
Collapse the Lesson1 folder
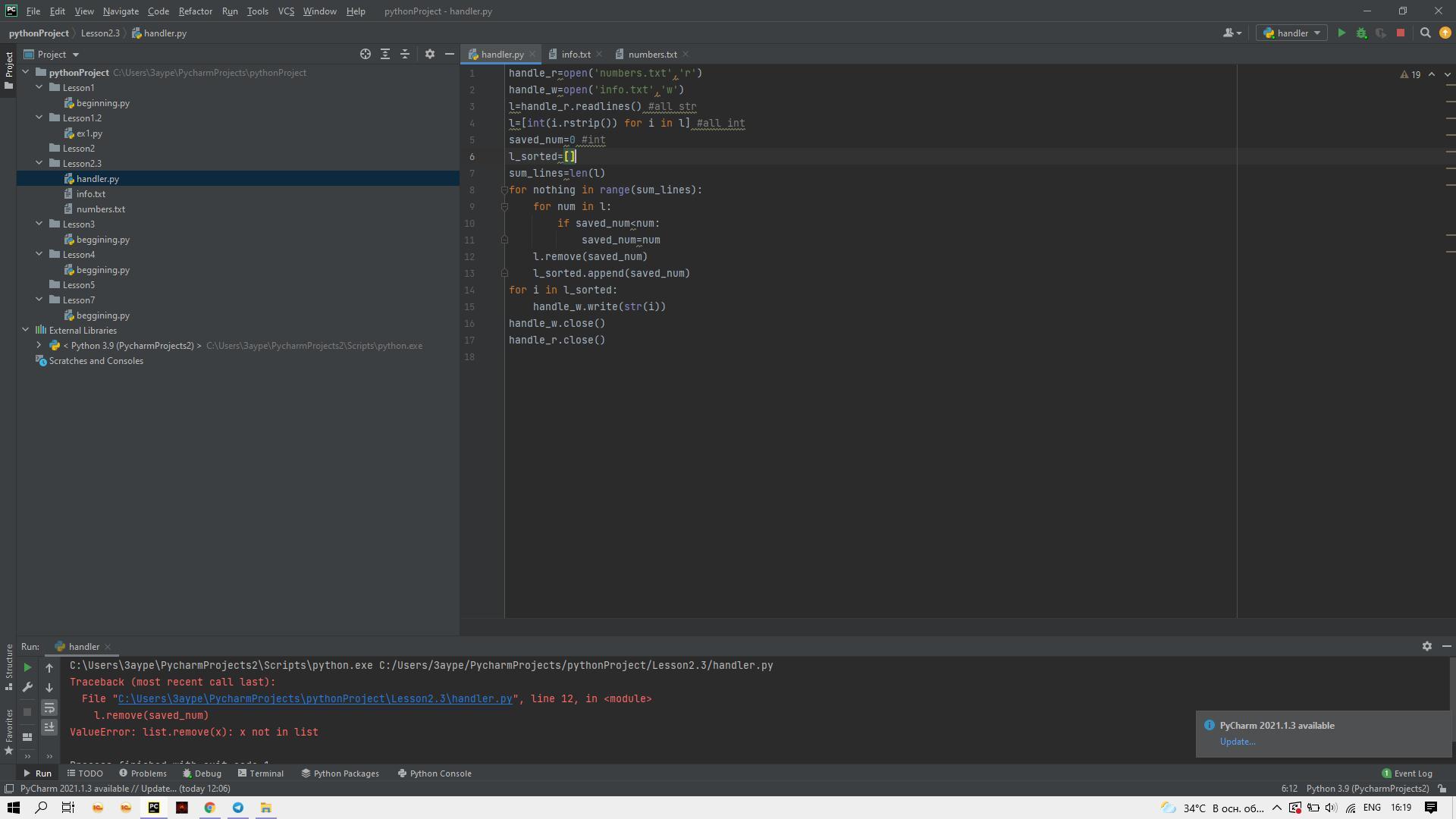[x=39, y=88]
